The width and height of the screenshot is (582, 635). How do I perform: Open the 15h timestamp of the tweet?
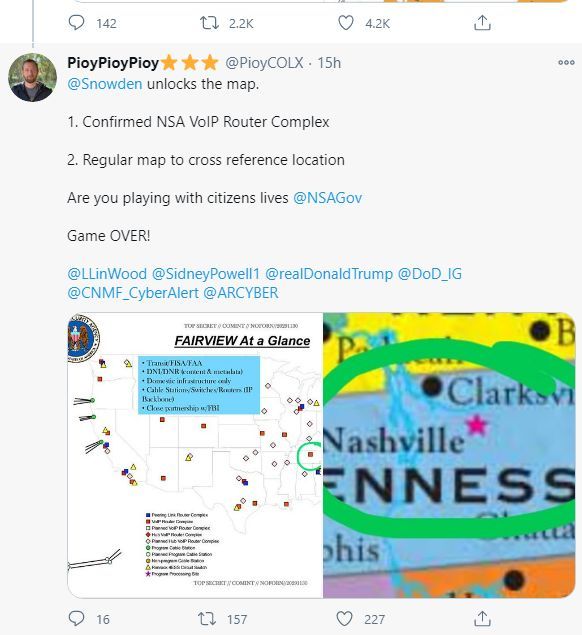point(329,63)
